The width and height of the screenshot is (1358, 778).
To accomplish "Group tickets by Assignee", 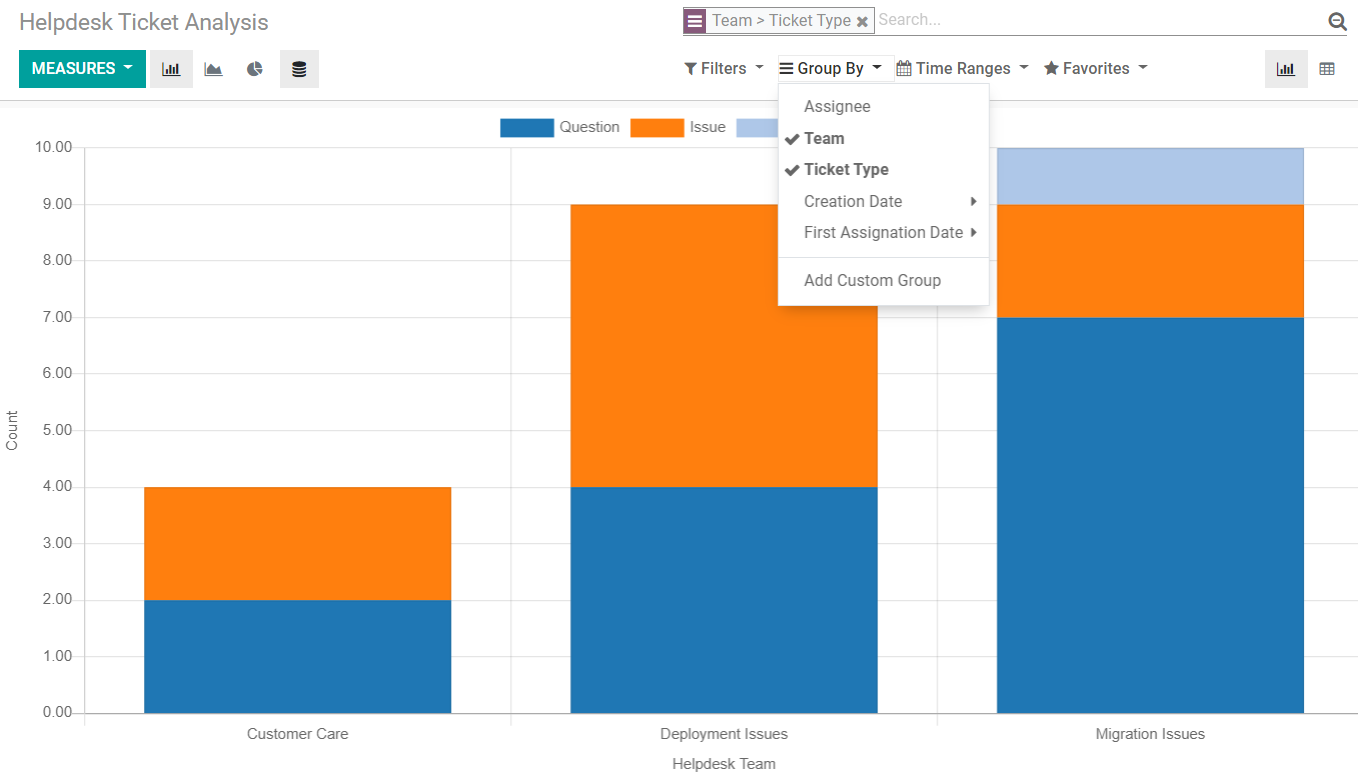I will (x=837, y=106).
